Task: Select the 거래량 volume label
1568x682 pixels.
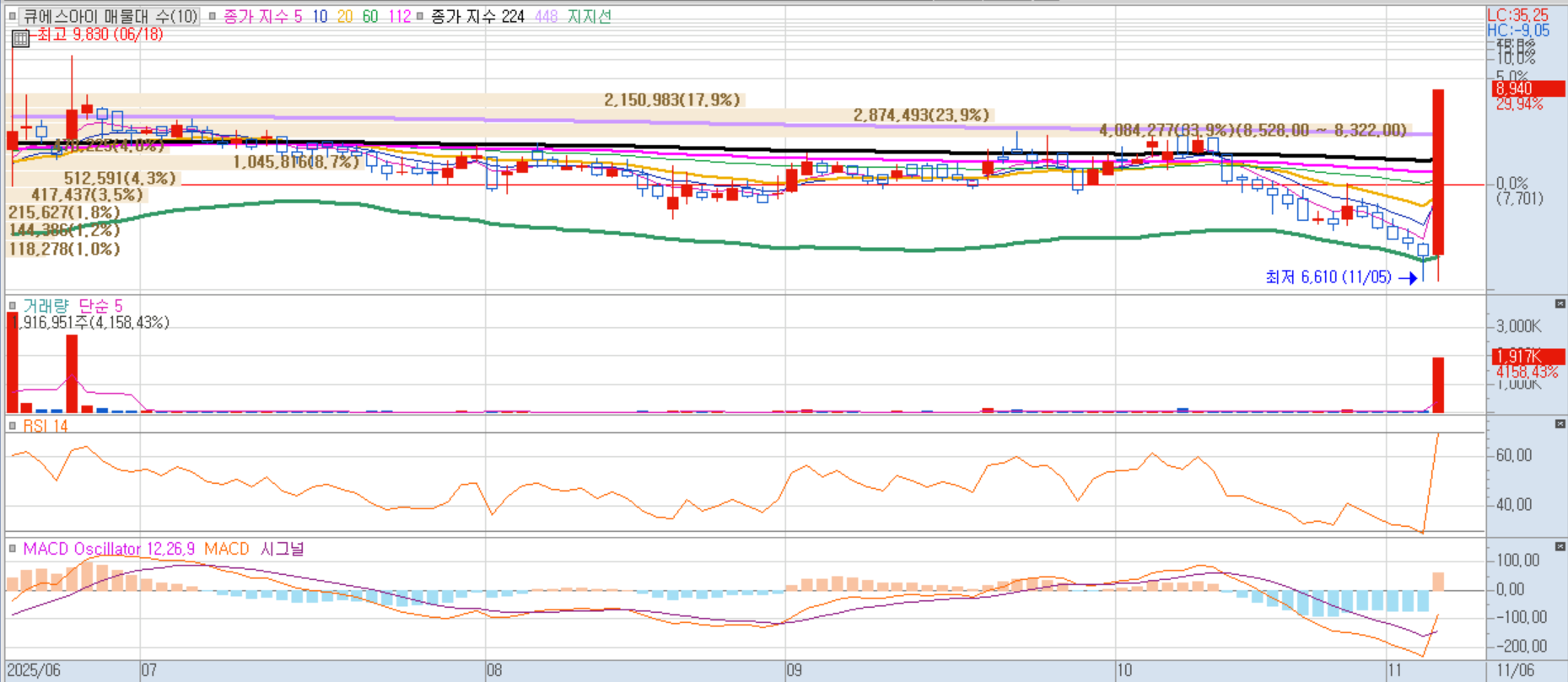Action: (x=46, y=305)
